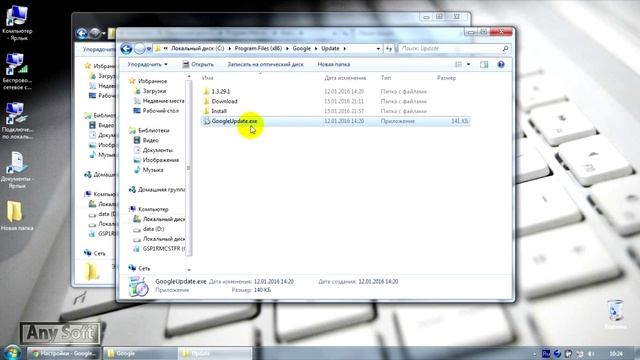
Task: Open 'Загрузки' in the navigation pane
Action: [x=154, y=91]
